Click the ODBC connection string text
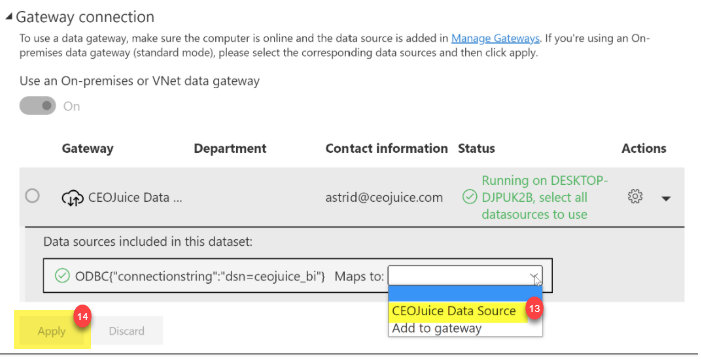Image resolution: width=701 pixels, height=363 pixels. coord(200,276)
